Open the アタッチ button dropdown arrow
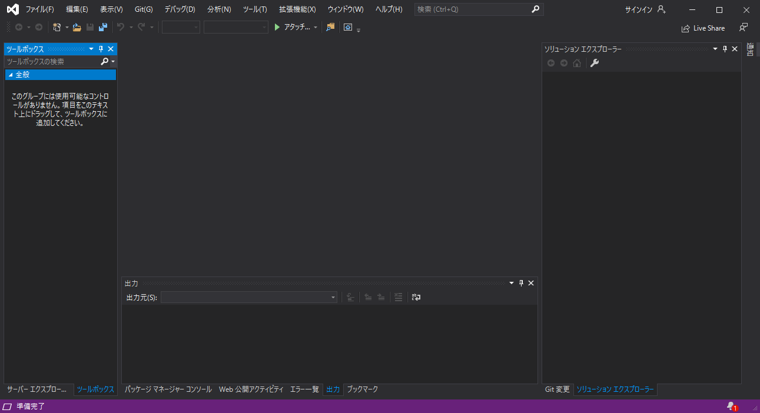 (316, 27)
